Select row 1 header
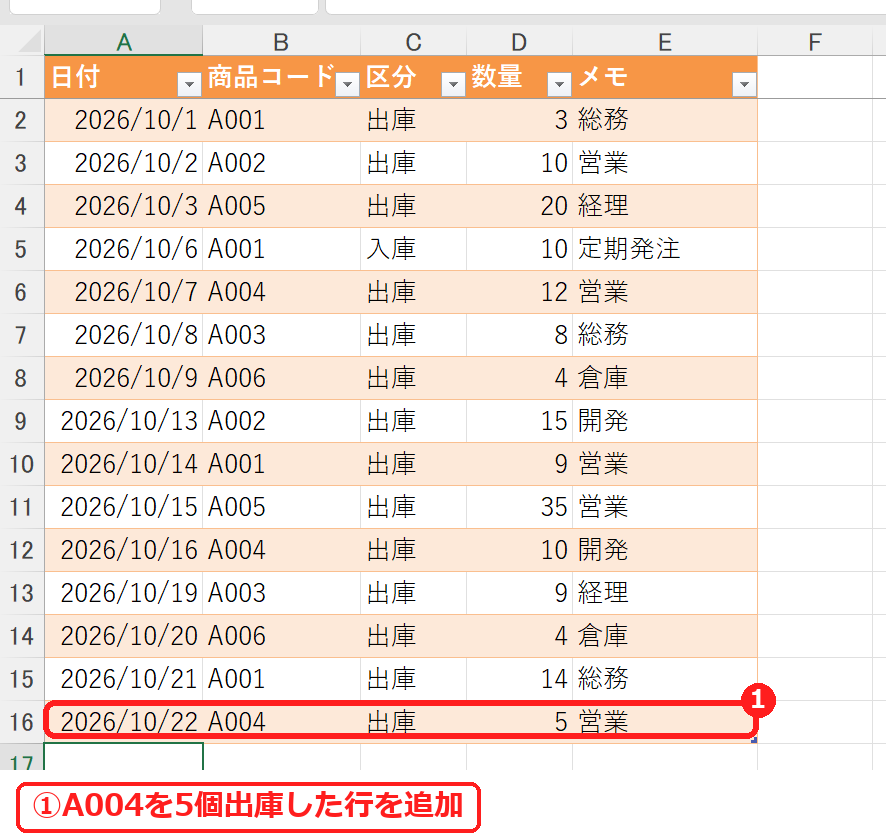Screen dimensions: 886x840 21,77
